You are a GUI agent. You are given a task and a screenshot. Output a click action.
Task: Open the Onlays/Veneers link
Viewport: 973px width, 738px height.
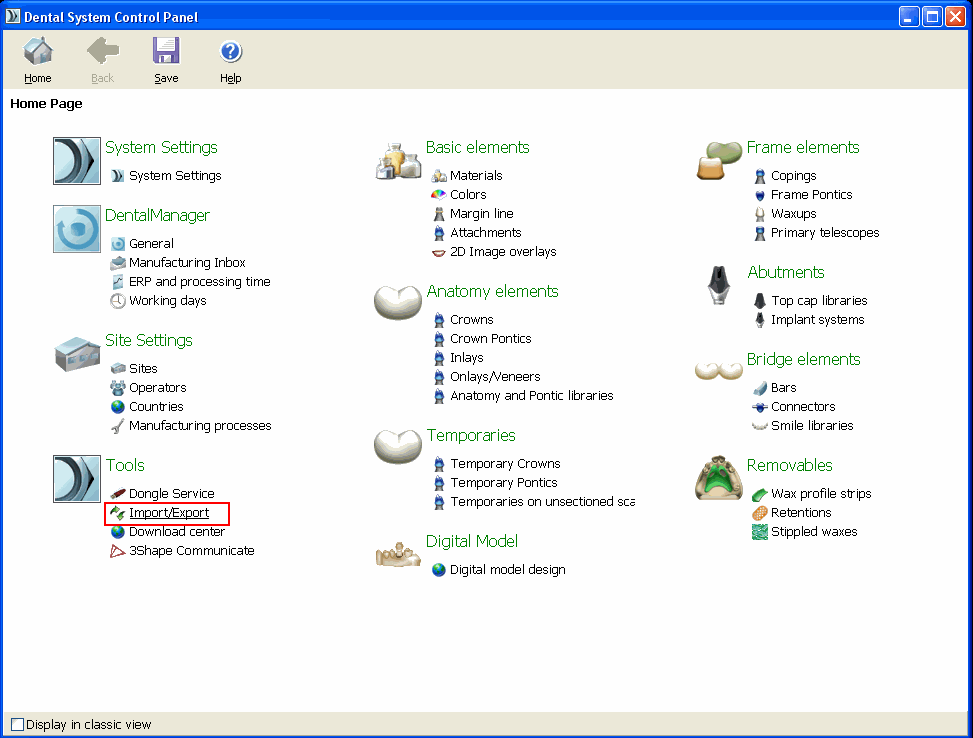pyautogui.click(x=495, y=377)
